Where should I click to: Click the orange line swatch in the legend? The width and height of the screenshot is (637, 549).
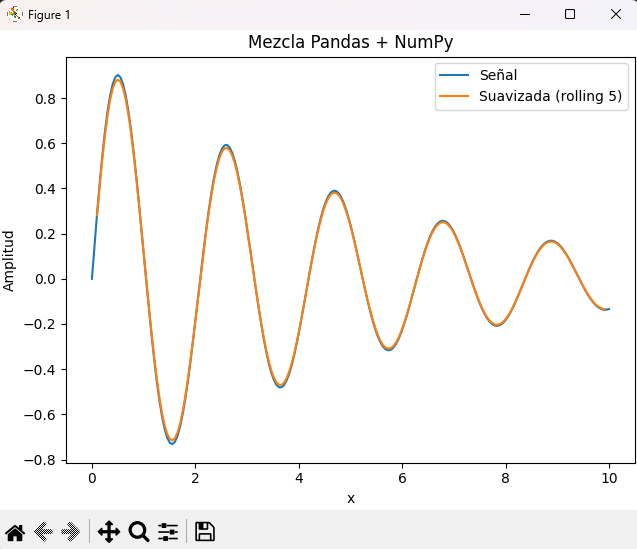tap(455, 97)
